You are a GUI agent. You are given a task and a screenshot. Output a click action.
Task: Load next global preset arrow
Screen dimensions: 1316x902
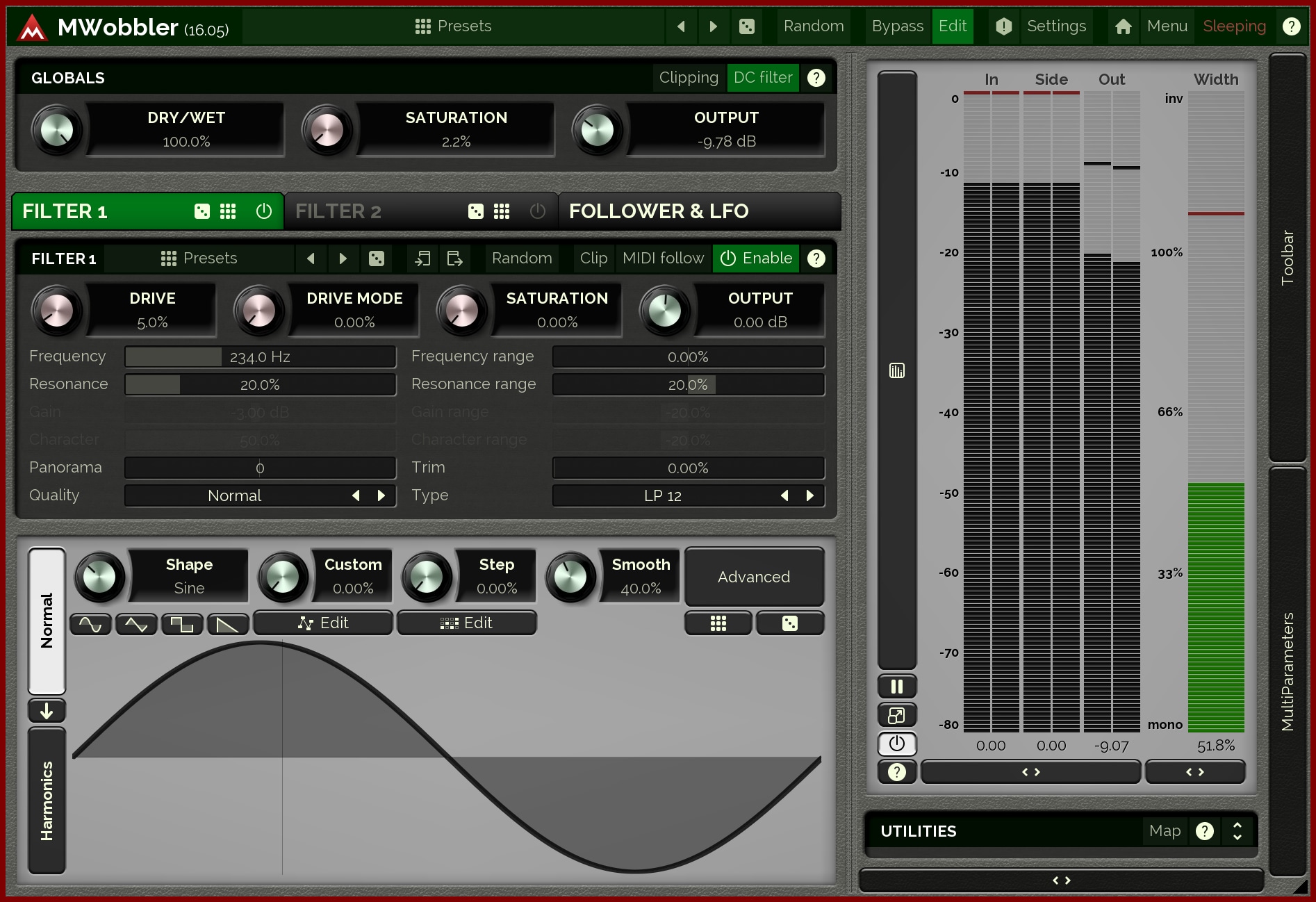713,26
